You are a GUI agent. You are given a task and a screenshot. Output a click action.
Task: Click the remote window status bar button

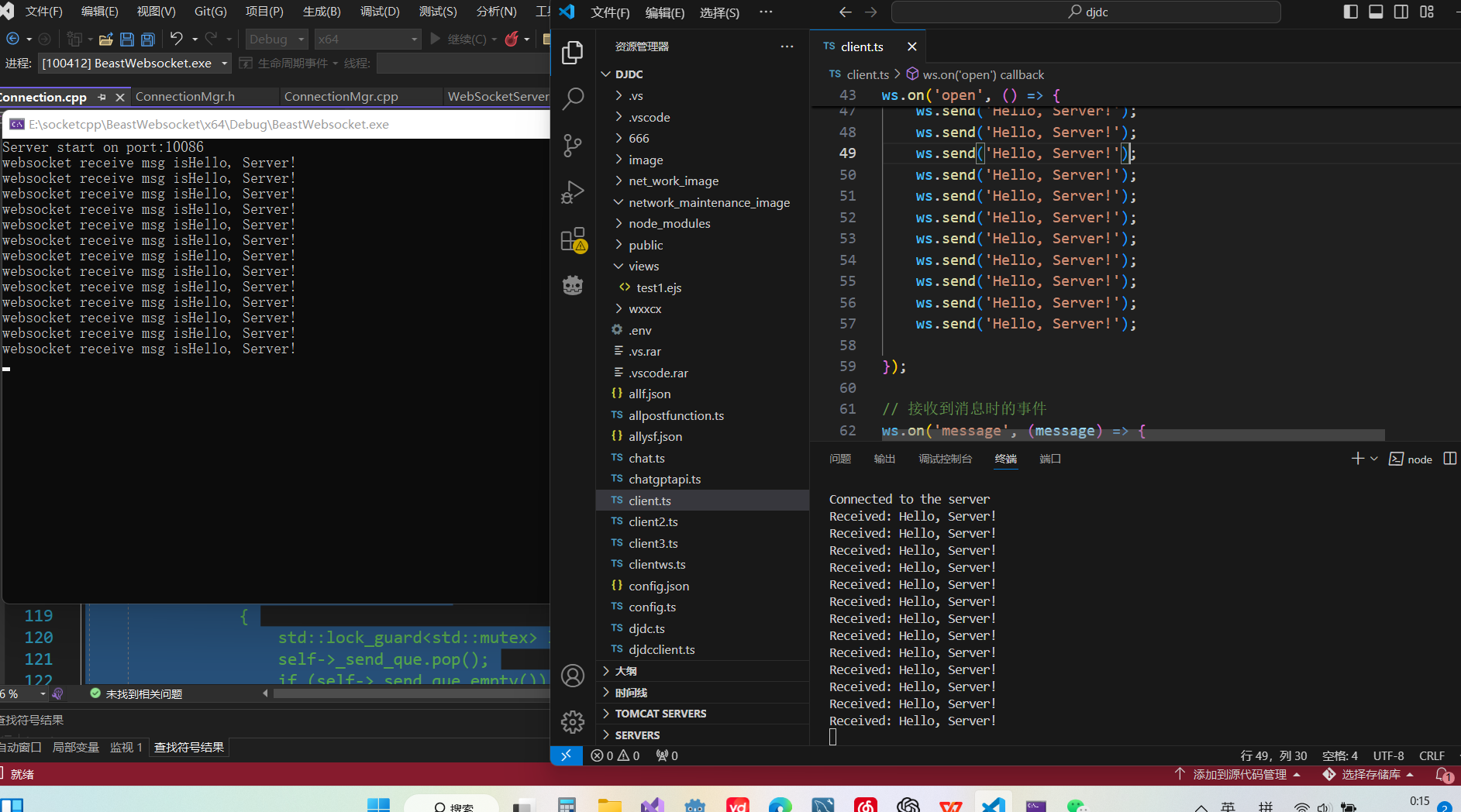tap(567, 755)
